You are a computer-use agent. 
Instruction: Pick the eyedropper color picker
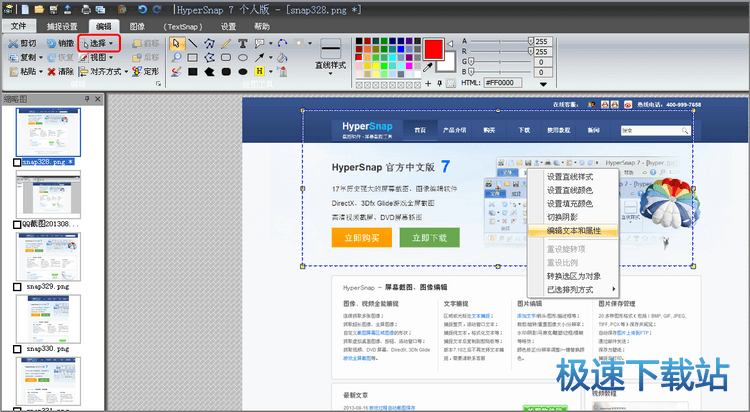point(428,67)
